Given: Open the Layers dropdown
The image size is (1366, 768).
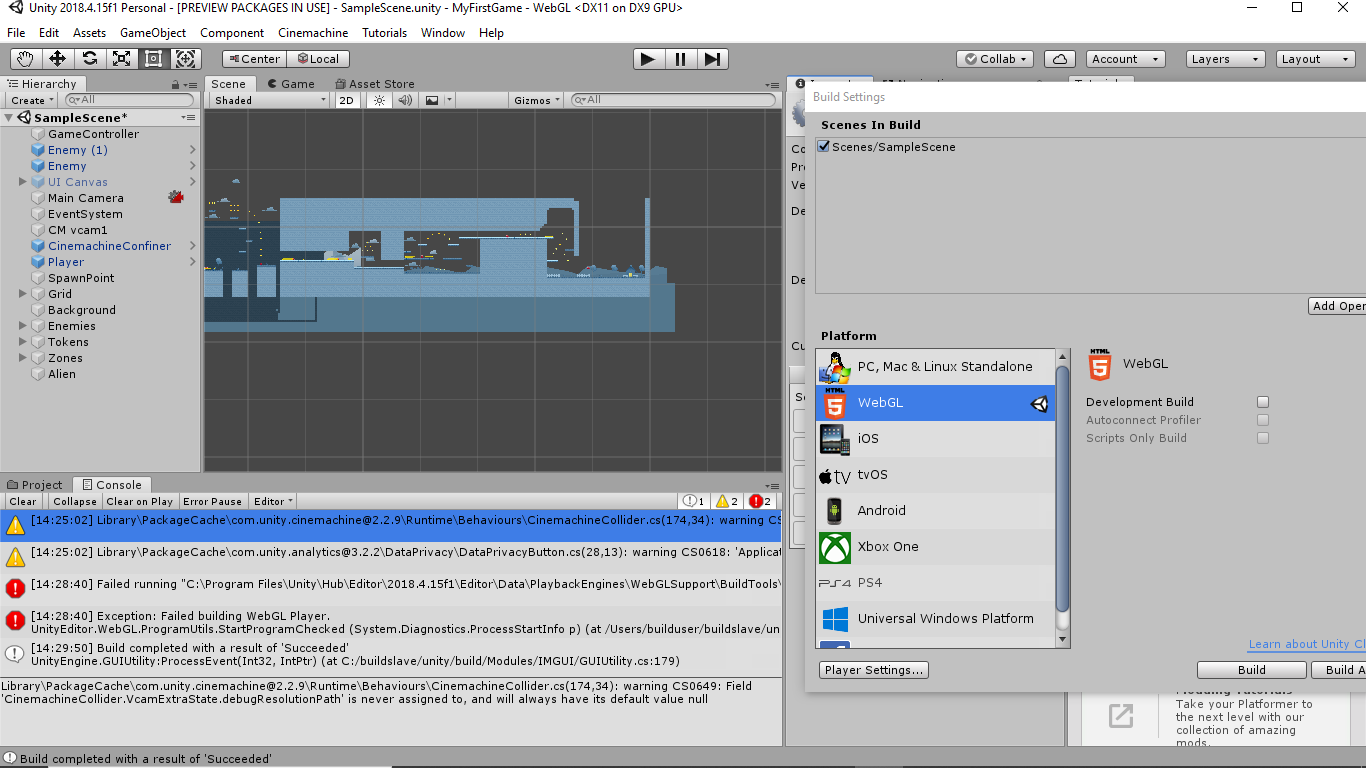Looking at the screenshot, I should pyautogui.click(x=1225, y=59).
